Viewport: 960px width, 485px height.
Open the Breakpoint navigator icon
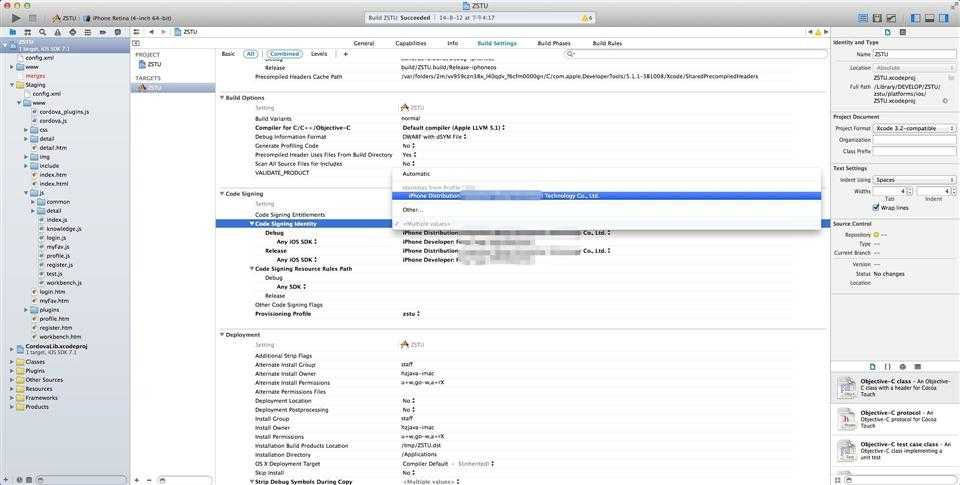coord(103,32)
